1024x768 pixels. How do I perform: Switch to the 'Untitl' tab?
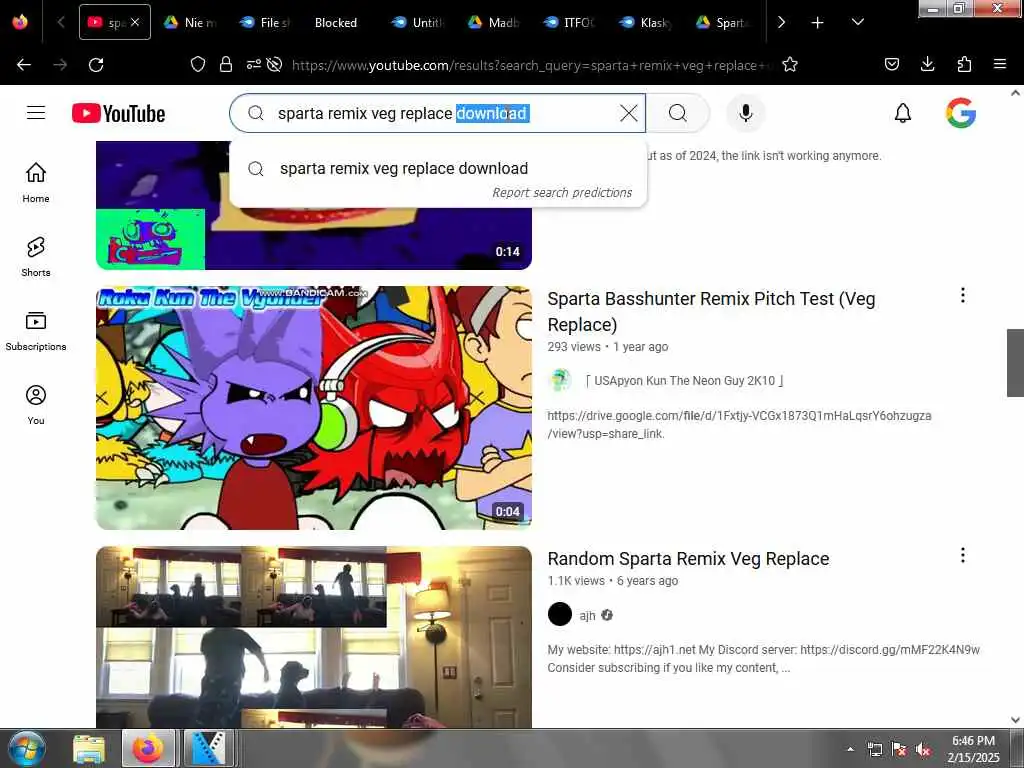pyautogui.click(x=418, y=22)
